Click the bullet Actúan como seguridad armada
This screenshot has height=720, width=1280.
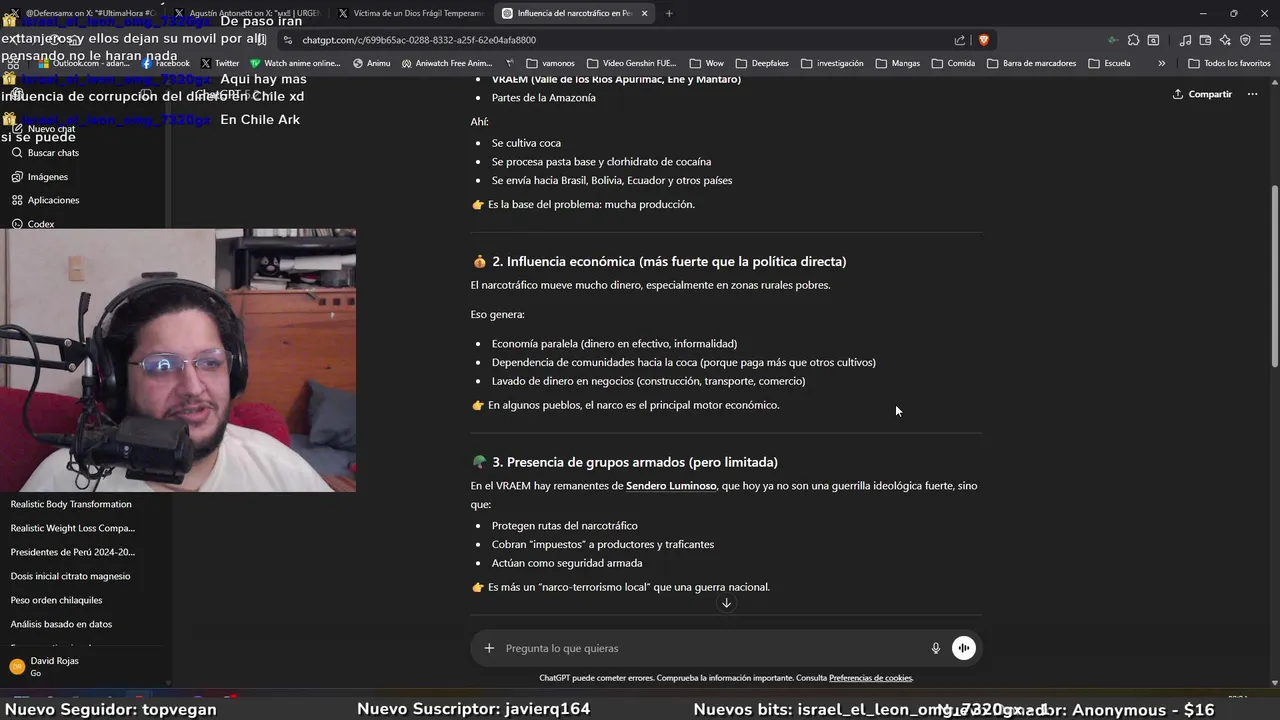click(566, 563)
